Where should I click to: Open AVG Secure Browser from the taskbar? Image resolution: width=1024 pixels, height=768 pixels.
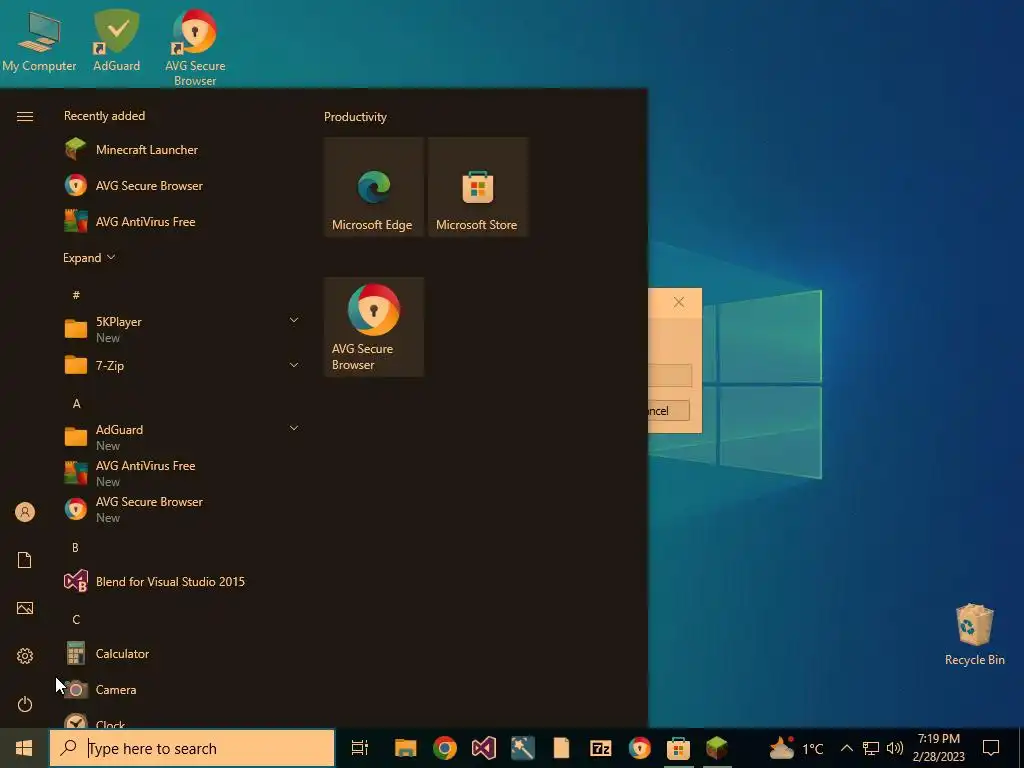coord(639,748)
